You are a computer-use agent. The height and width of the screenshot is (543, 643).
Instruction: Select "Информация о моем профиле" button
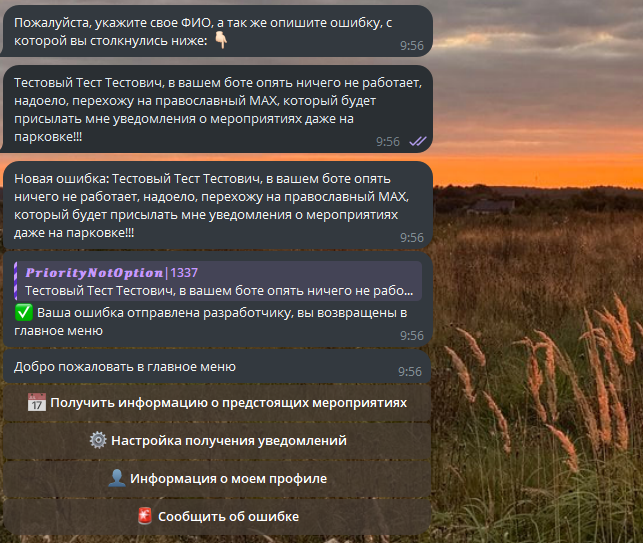pos(217,478)
